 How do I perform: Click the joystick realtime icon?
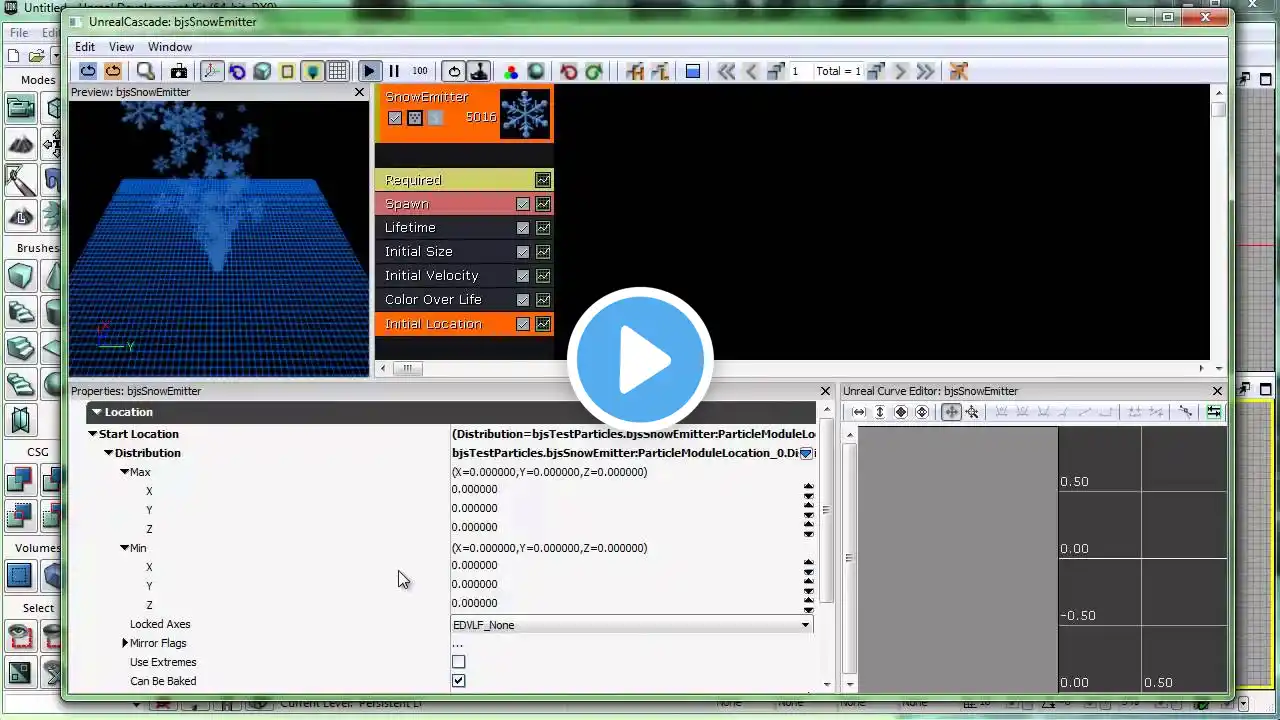pyautogui.click(x=479, y=71)
